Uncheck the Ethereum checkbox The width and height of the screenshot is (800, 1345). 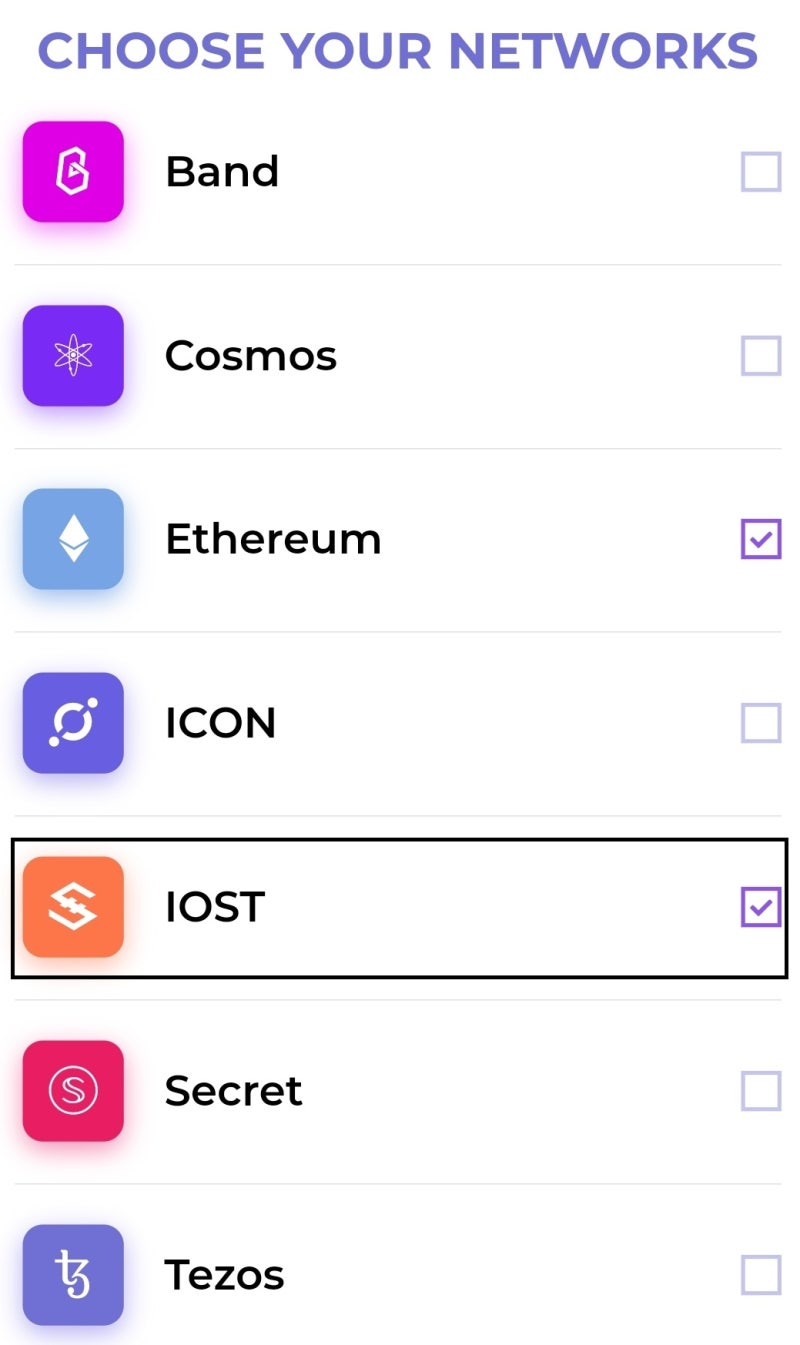(761, 540)
